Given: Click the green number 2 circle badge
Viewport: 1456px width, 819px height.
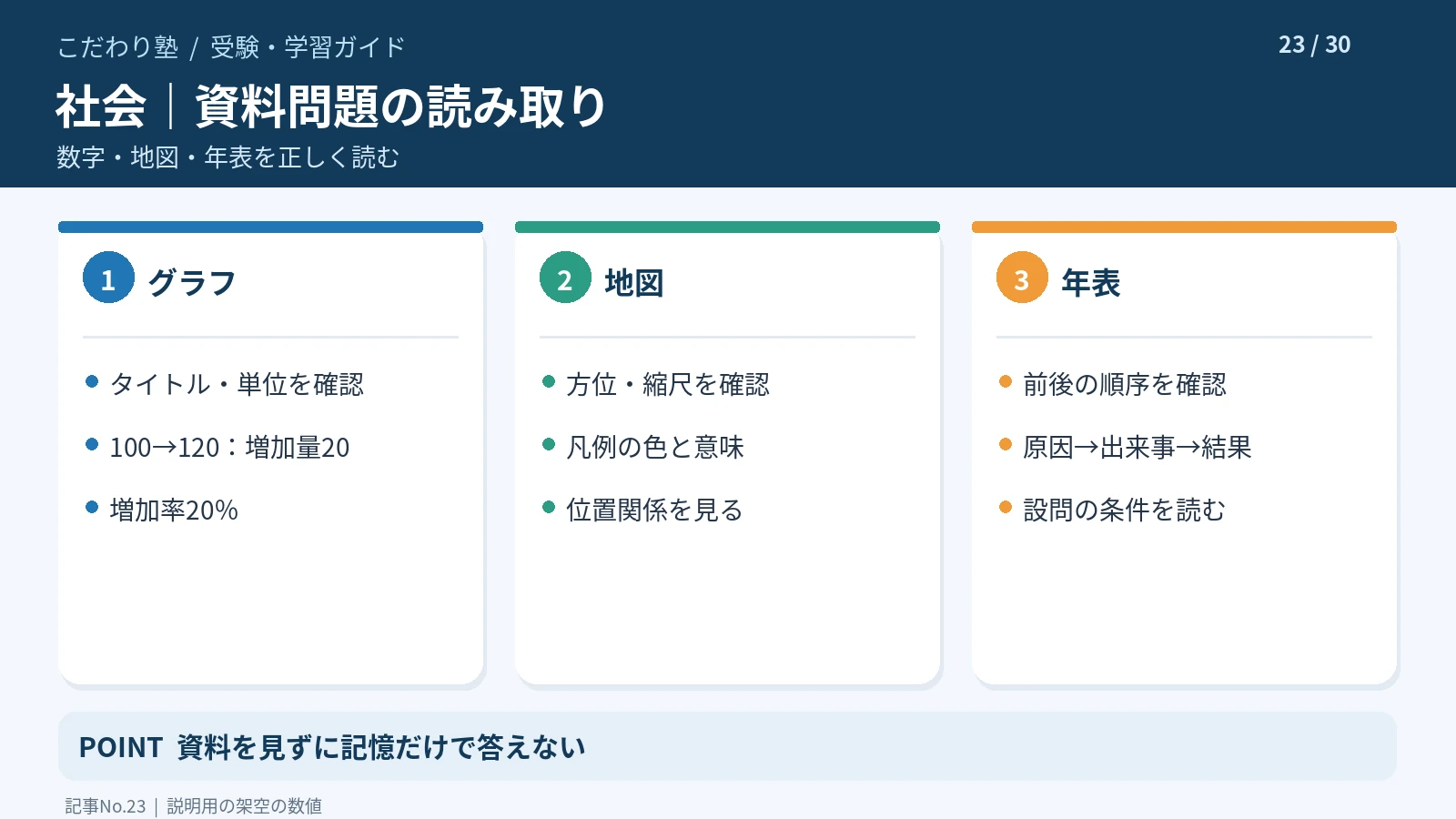Looking at the screenshot, I should point(565,278).
